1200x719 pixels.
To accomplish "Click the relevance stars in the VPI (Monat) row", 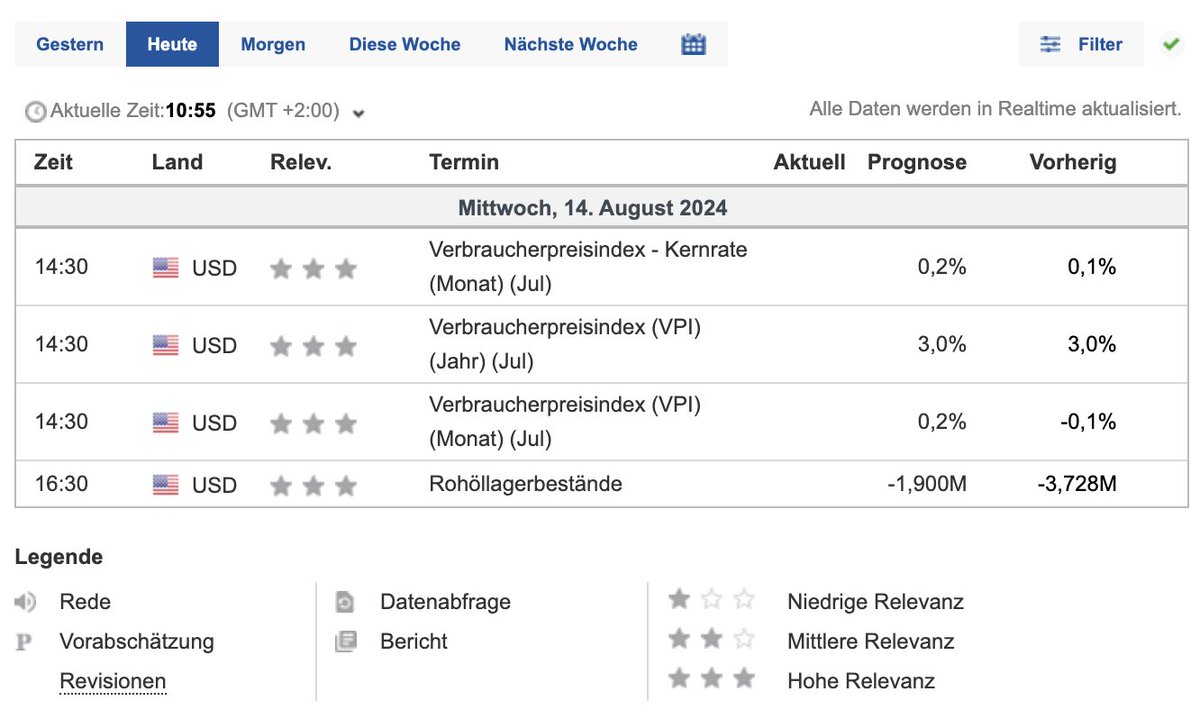I will tap(313, 423).
